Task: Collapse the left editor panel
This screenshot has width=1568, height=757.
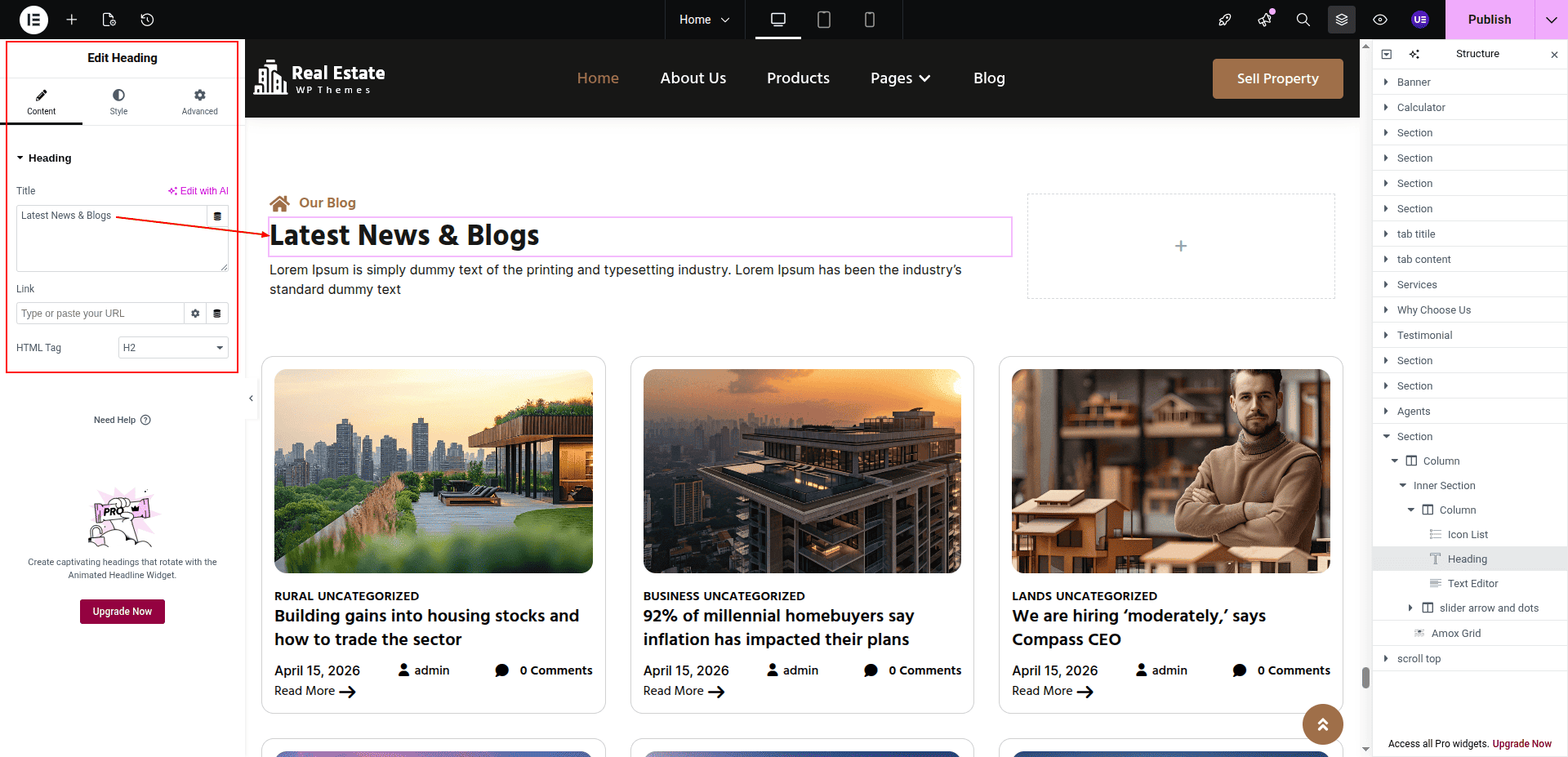Action: point(251,399)
